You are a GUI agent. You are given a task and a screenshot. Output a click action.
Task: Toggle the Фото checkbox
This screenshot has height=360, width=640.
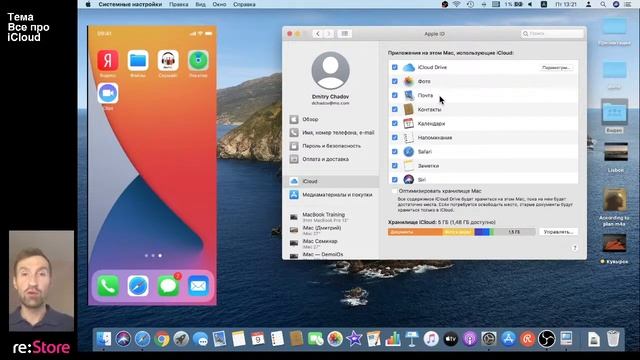click(x=395, y=81)
